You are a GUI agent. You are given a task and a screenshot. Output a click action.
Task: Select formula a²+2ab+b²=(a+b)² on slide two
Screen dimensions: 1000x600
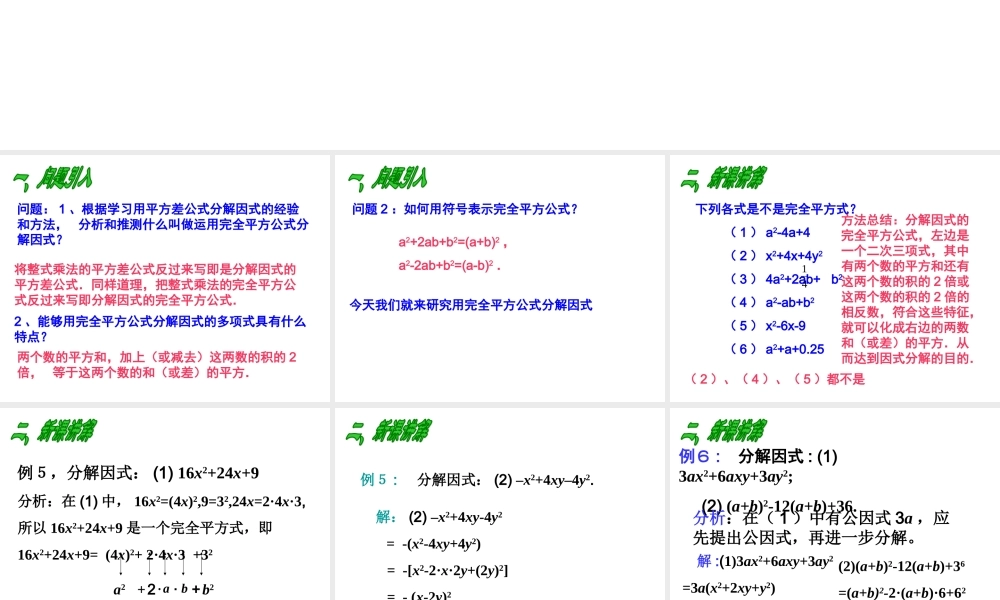pos(449,241)
